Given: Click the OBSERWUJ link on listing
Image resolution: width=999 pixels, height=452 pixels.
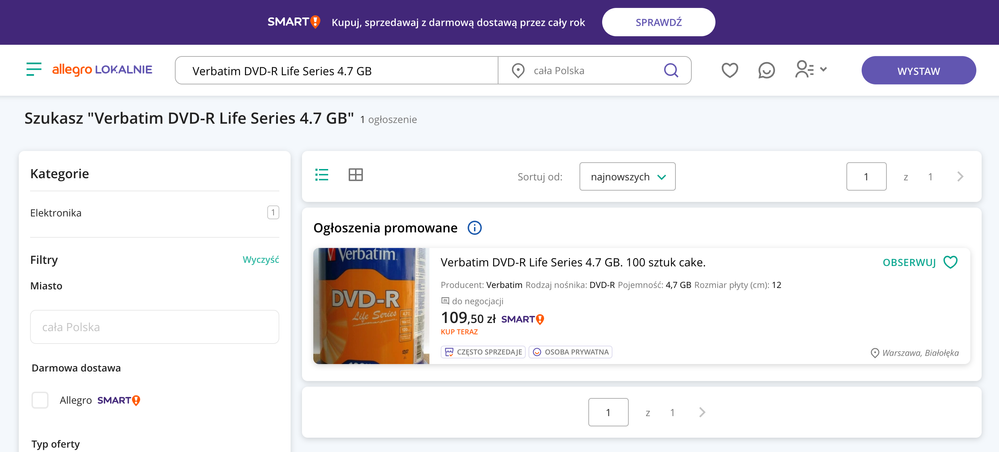Looking at the screenshot, I should click(909, 262).
